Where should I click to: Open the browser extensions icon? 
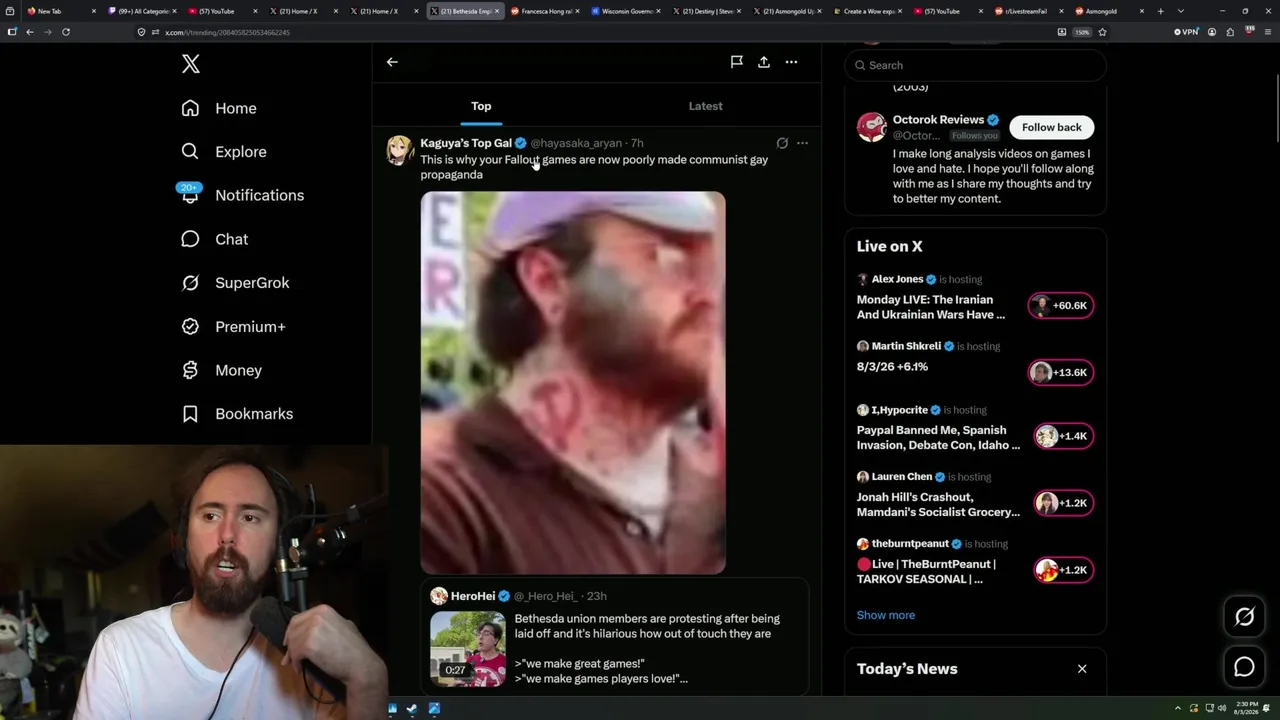tap(1230, 32)
